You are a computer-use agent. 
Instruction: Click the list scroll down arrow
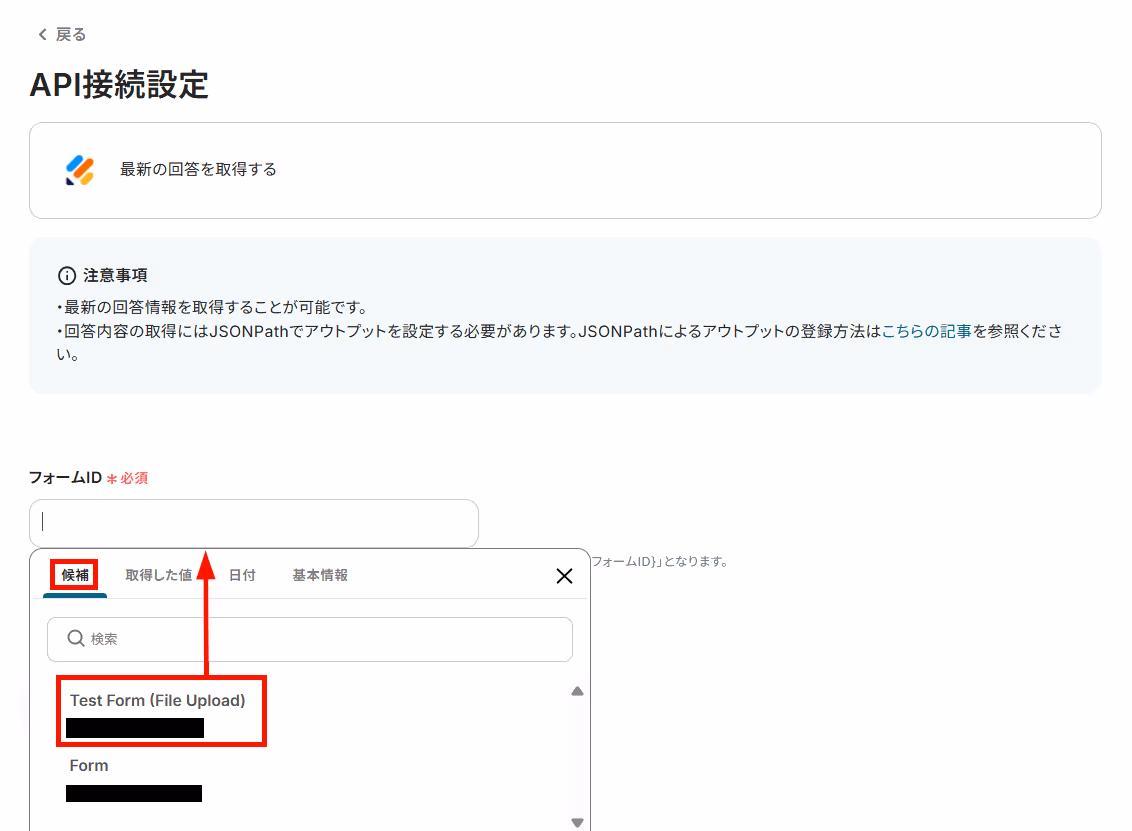pos(578,822)
